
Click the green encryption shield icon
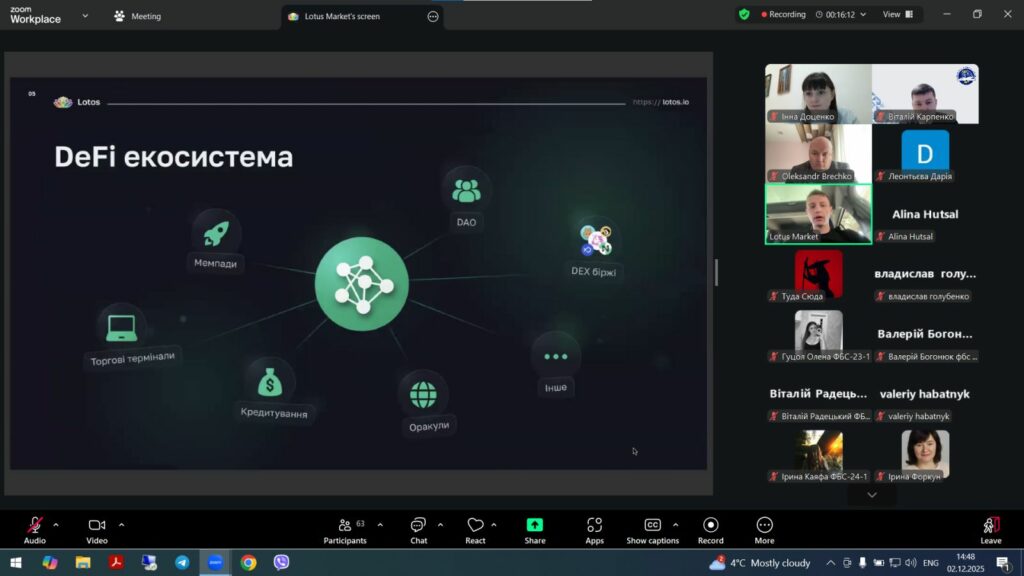tap(744, 15)
